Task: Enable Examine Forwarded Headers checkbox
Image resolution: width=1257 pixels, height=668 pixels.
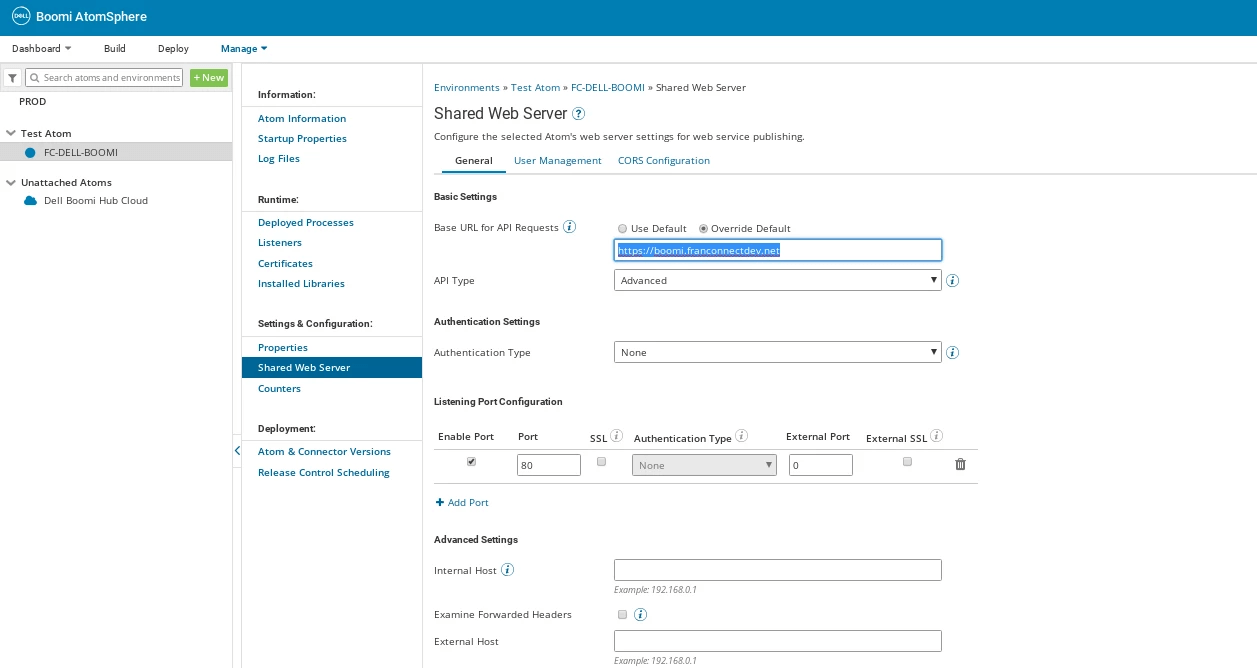Action: click(x=622, y=614)
